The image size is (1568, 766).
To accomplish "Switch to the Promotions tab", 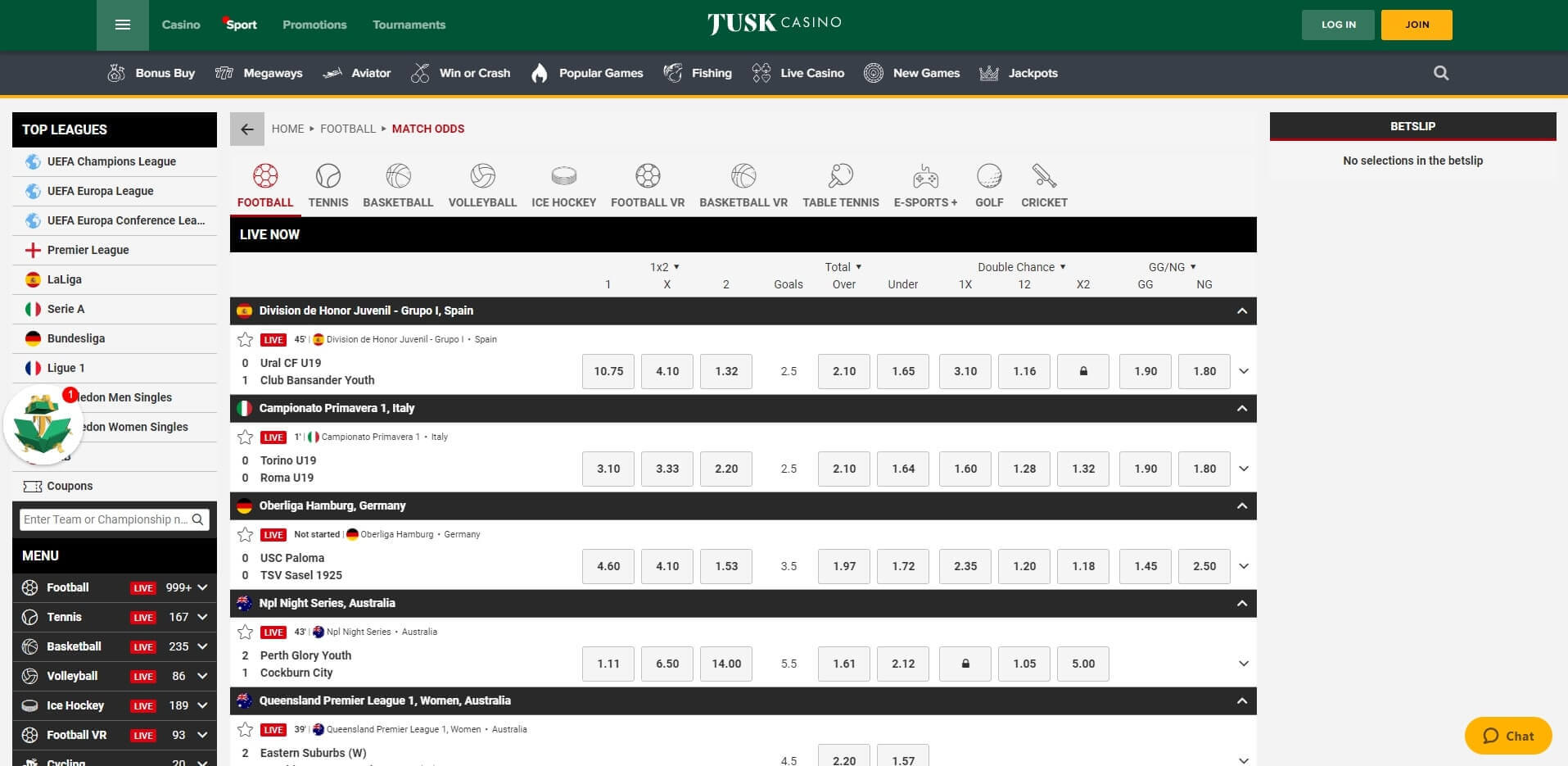I will (x=314, y=25).
